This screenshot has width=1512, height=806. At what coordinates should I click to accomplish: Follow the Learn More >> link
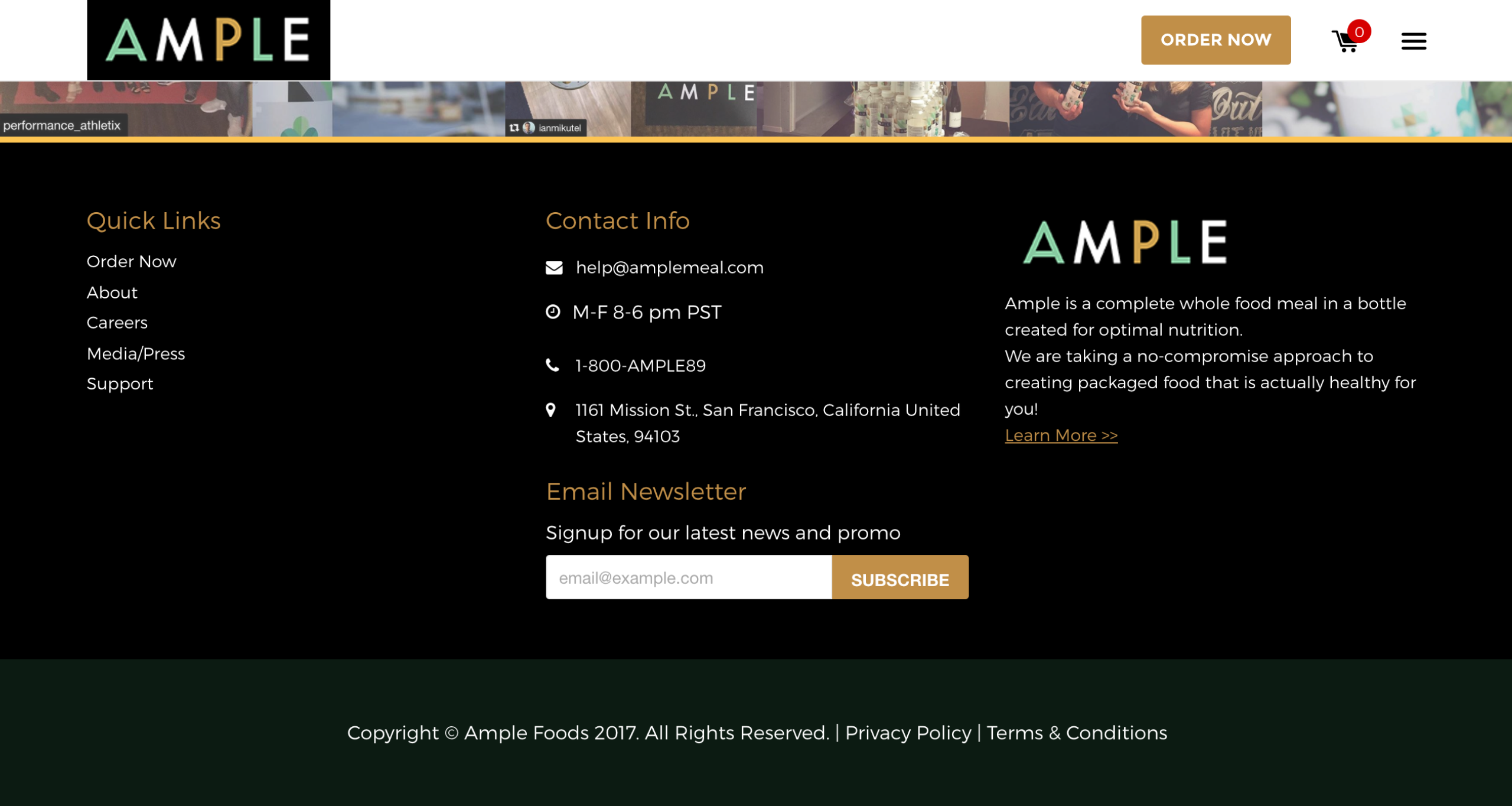pos(1061,435)
